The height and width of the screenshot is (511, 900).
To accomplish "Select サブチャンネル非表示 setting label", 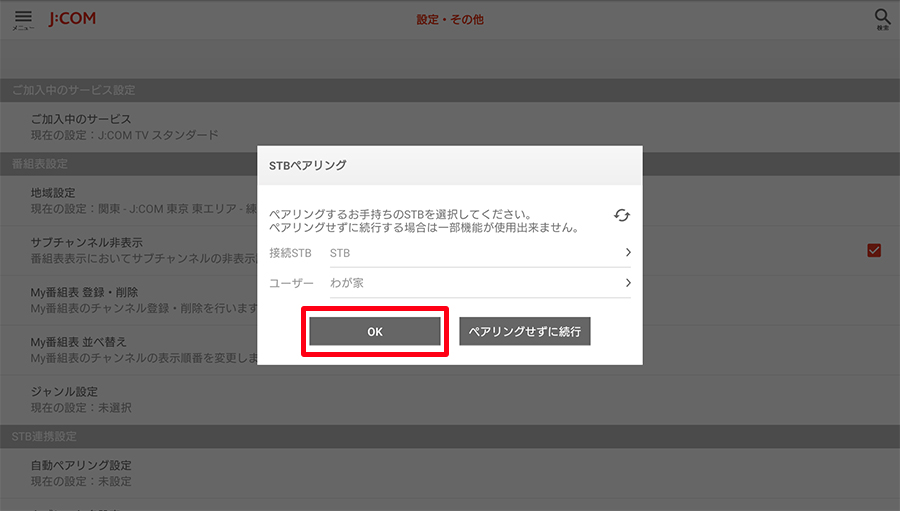I will point(87,242).
